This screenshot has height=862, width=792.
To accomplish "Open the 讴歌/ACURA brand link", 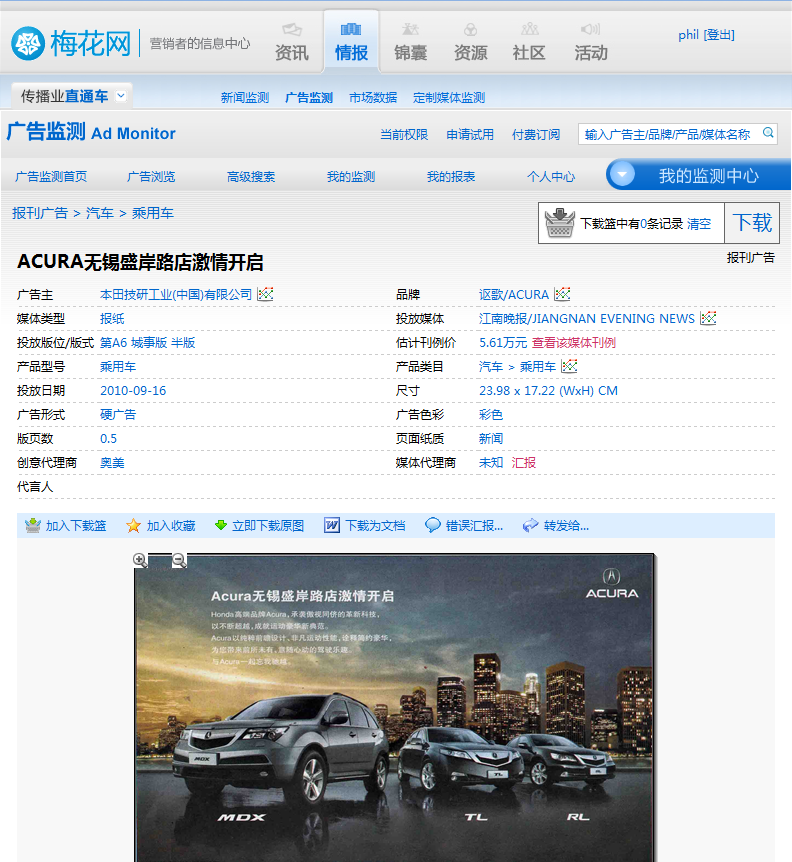I will 514,295.
